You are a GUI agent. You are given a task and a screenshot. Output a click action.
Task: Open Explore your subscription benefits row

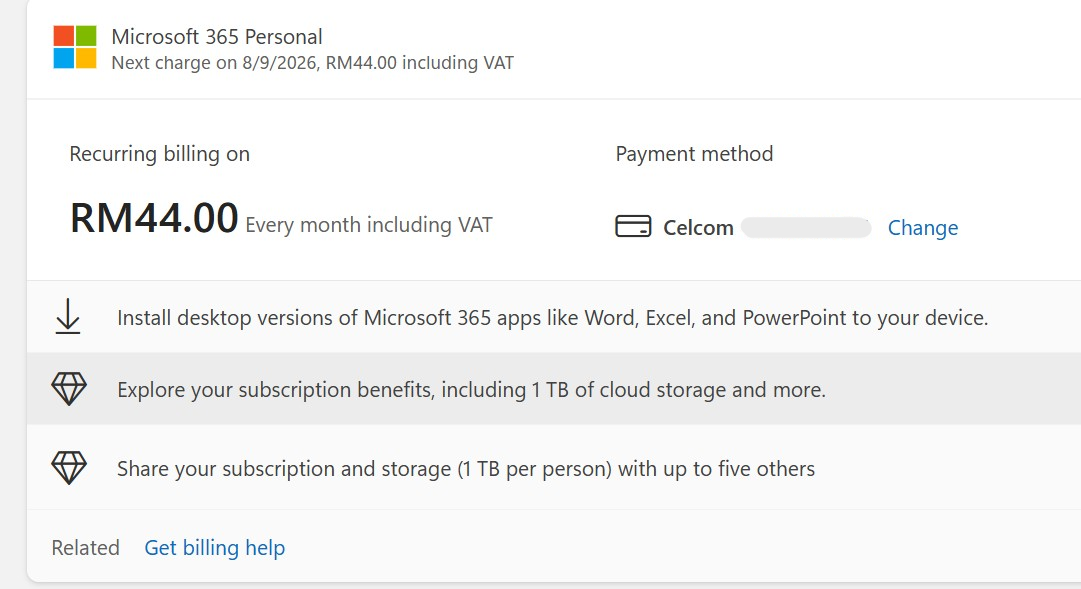pyautogui.click(x=554, y=389)
